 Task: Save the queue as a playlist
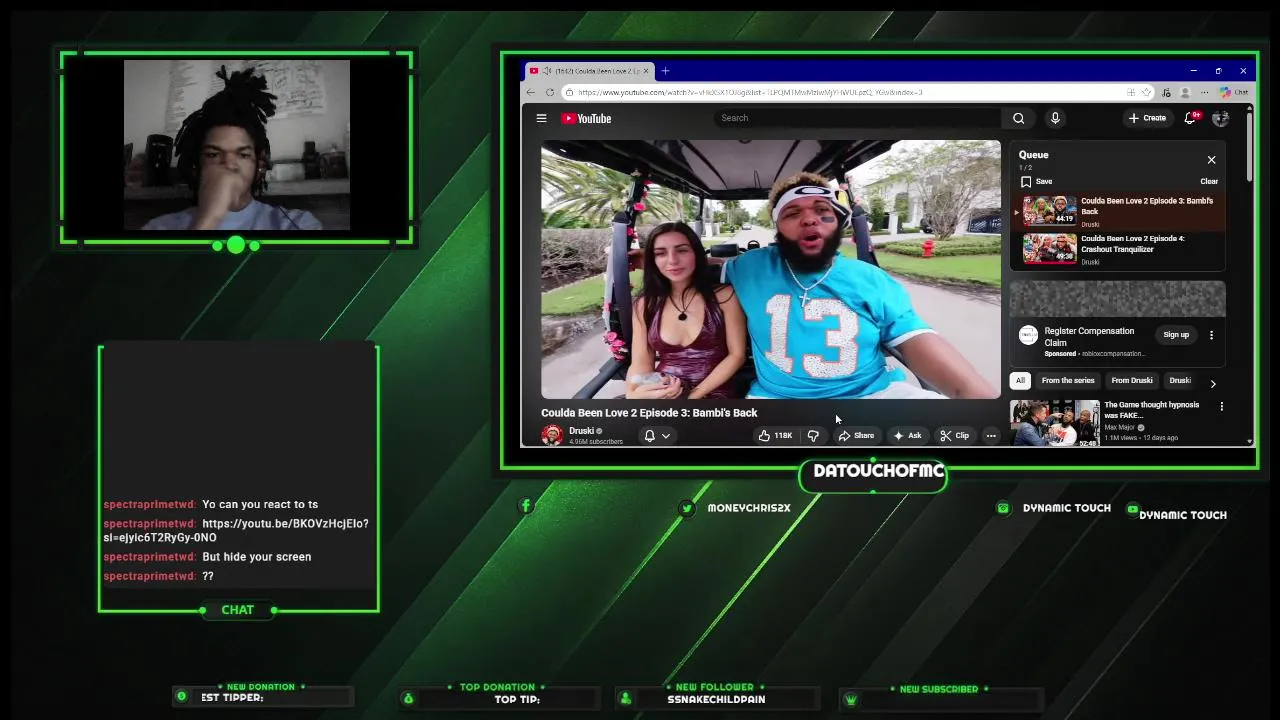(1036, 182)
